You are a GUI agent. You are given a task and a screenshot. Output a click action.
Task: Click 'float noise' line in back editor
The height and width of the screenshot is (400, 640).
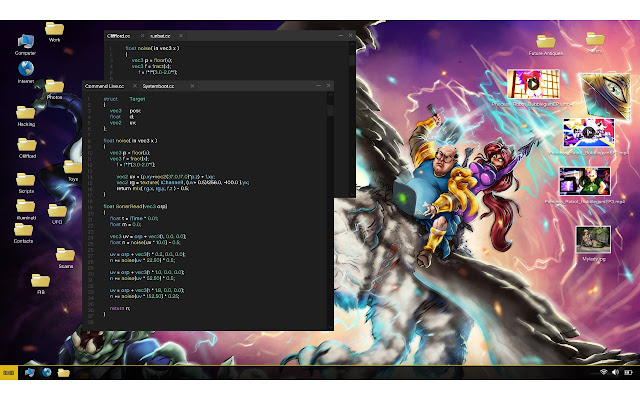152,48
